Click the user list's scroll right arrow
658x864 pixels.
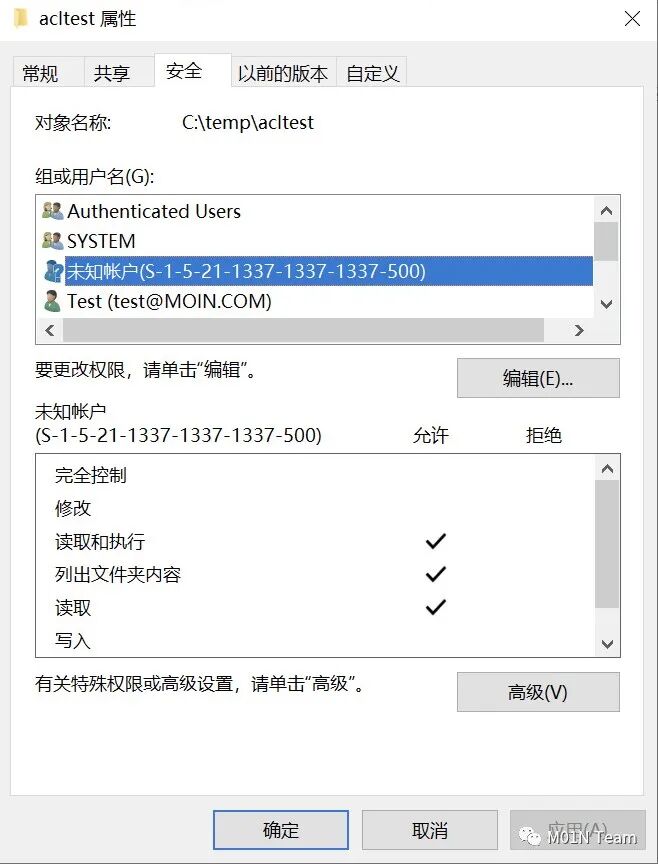click(579, 330)
